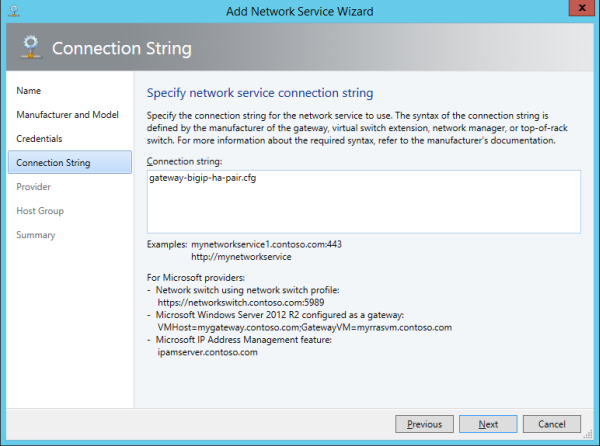
Task: Cancel the wizard
Action: [x=551, y=424]
